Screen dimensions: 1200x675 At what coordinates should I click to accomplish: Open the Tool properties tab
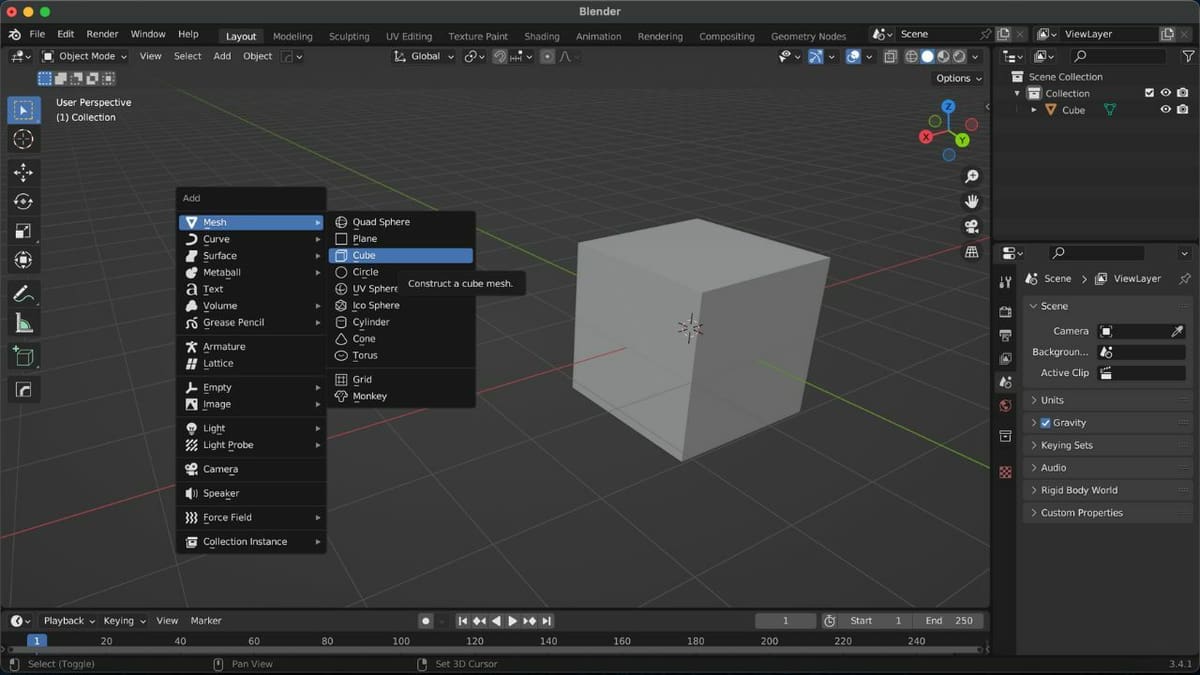[1005, 283]
